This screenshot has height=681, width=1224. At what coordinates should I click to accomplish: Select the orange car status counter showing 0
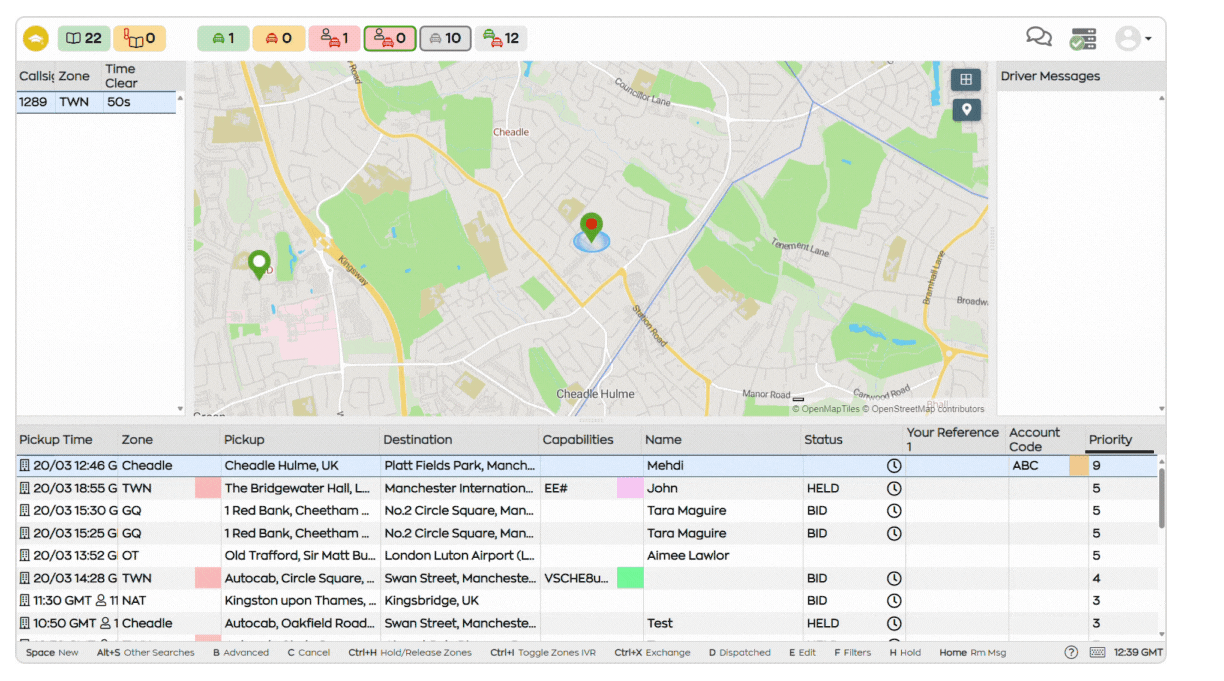point(279,39)
